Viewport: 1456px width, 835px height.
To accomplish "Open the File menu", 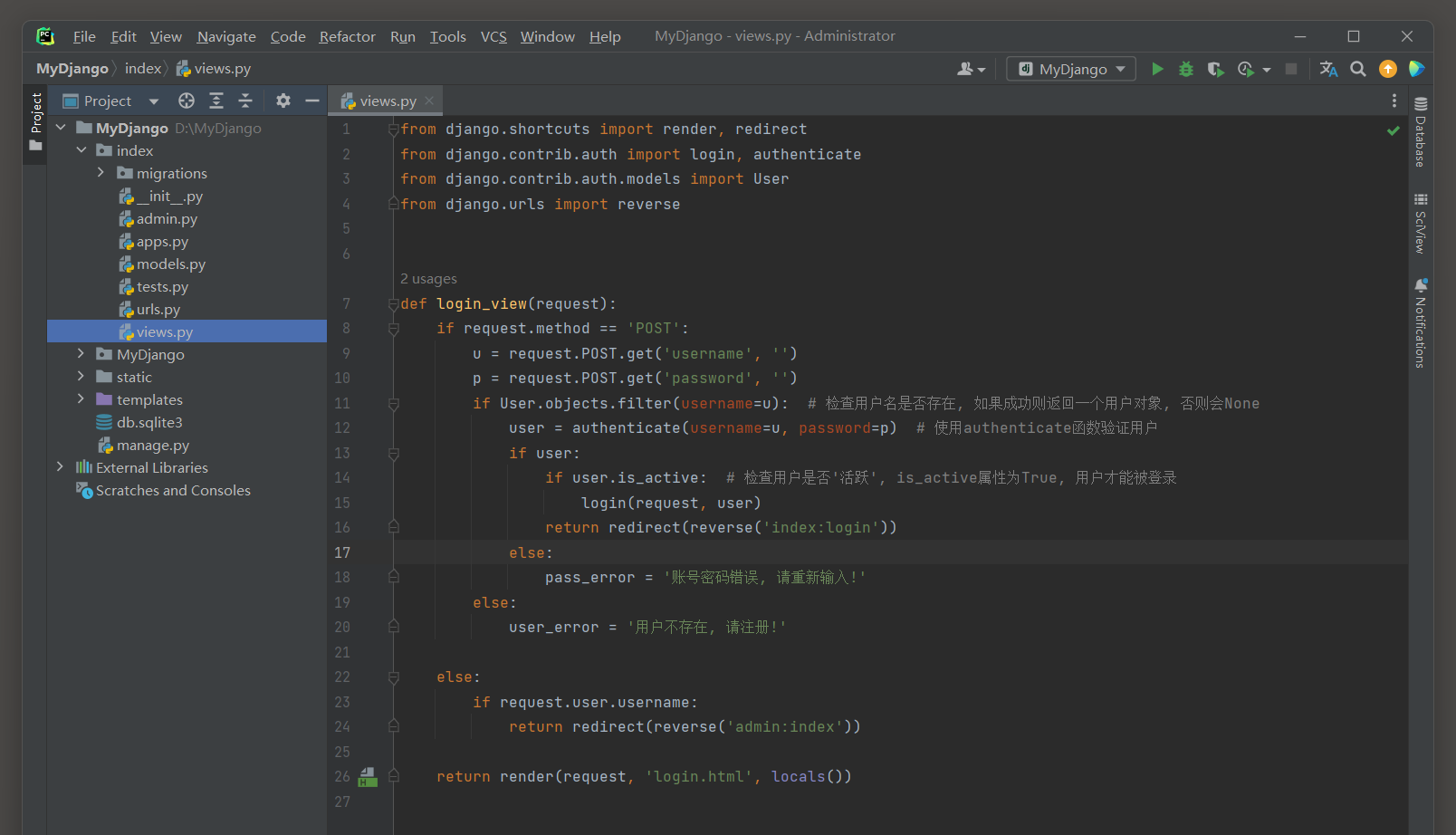I will (x=84, y=36).
